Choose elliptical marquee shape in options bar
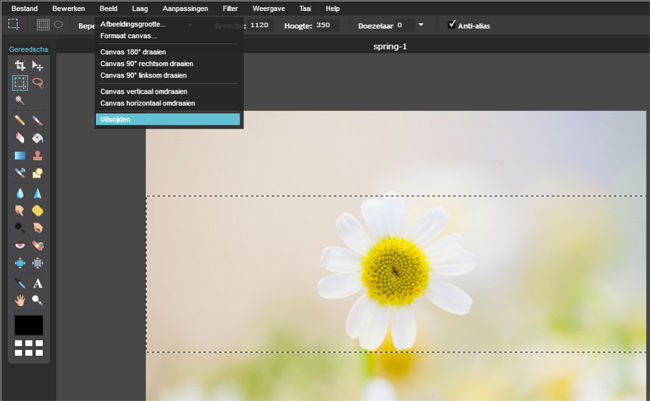 point(58,25)
